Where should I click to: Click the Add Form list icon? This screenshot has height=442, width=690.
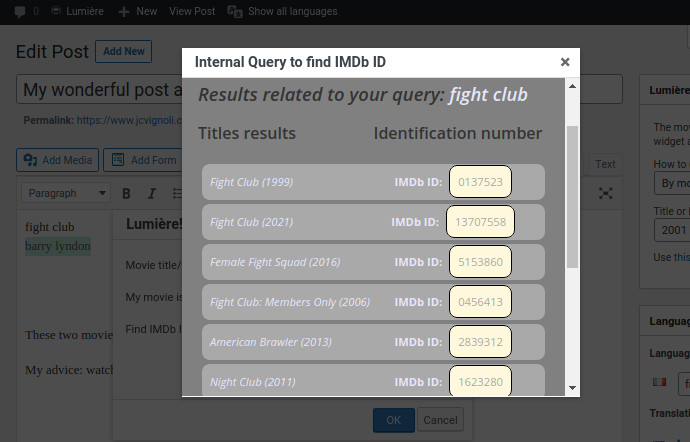pos(118,159)
